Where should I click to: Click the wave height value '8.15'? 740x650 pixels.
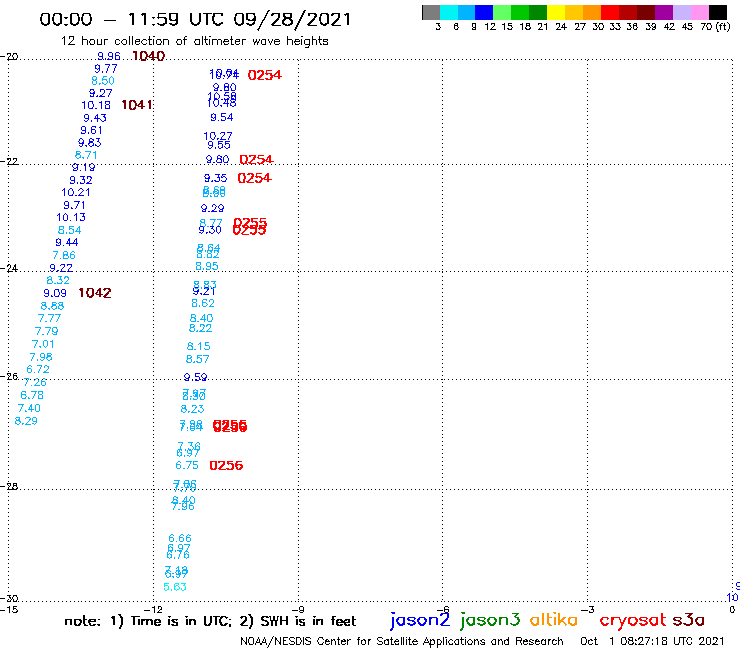pos(199,346)
